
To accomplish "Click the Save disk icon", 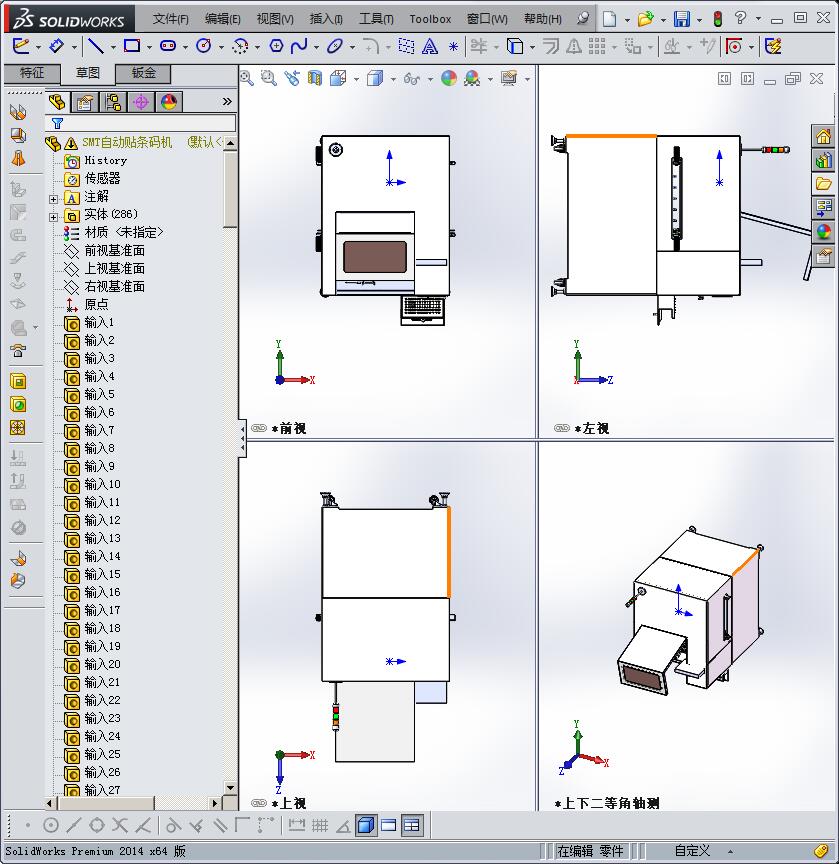I will [682, 19].
